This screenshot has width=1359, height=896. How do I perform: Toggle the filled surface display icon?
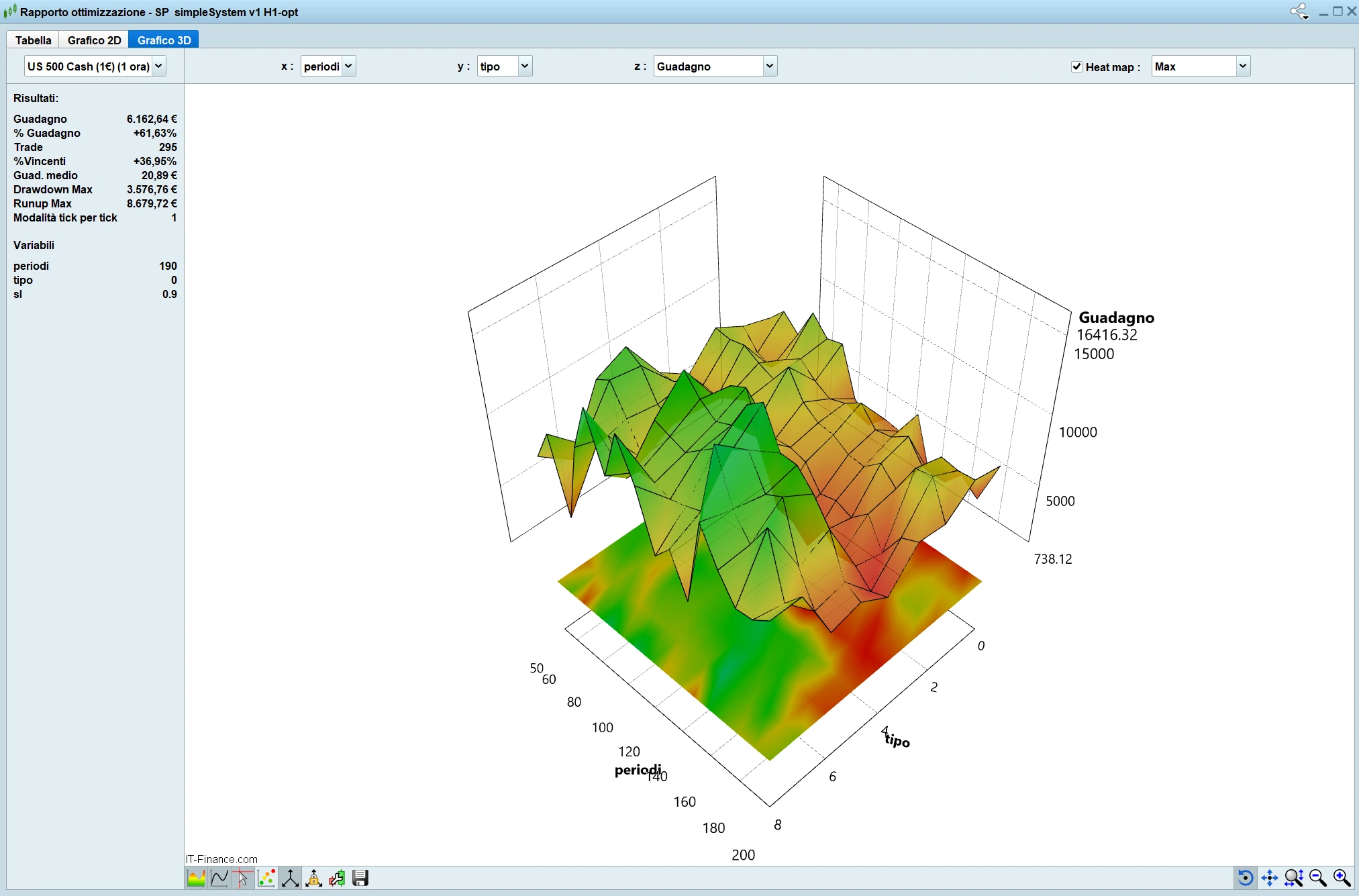[196, 878]
